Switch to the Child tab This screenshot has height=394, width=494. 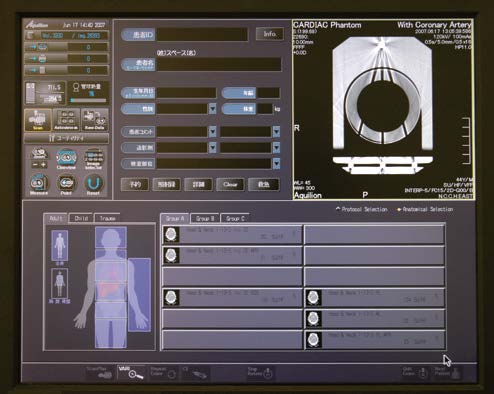[x=81, y=218]
